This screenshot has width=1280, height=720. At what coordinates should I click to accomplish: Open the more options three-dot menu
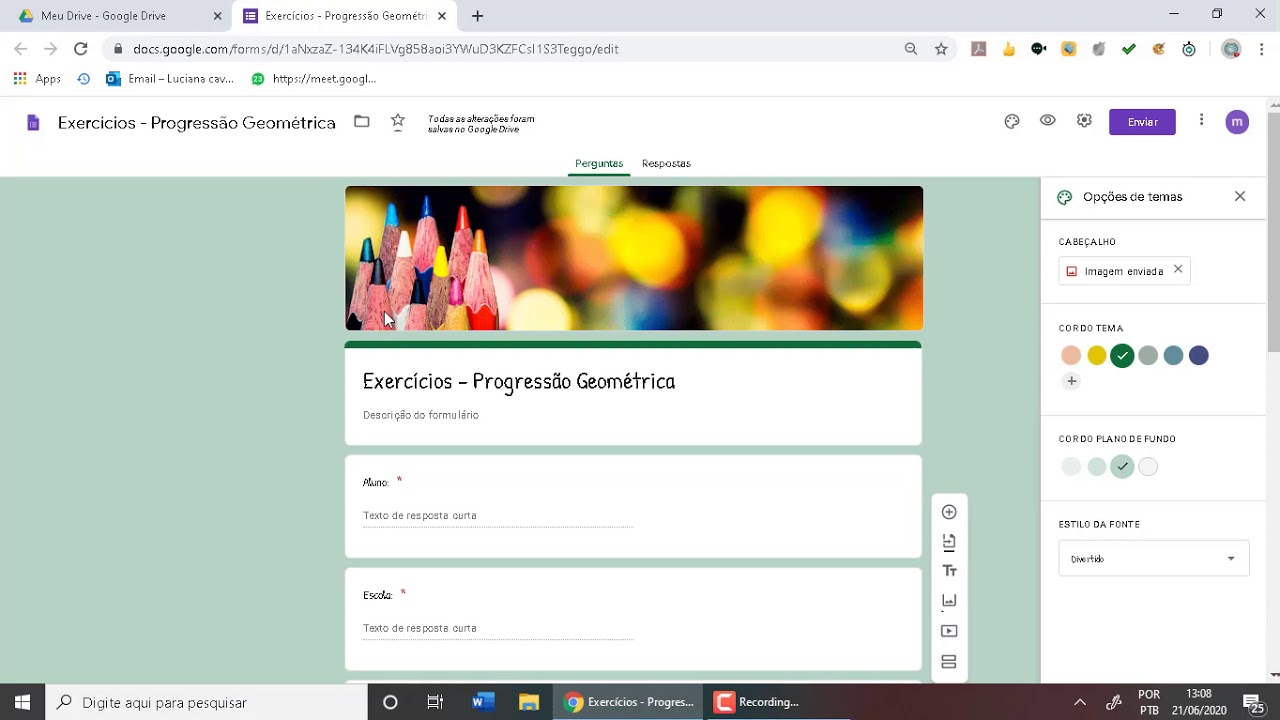point(1201,121)
